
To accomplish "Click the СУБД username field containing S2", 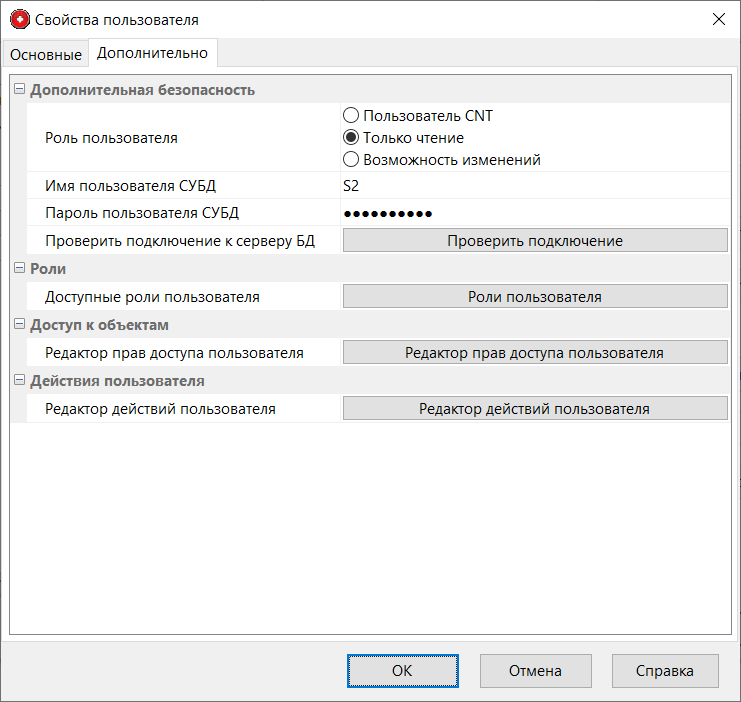I will (x=534, y=185).
